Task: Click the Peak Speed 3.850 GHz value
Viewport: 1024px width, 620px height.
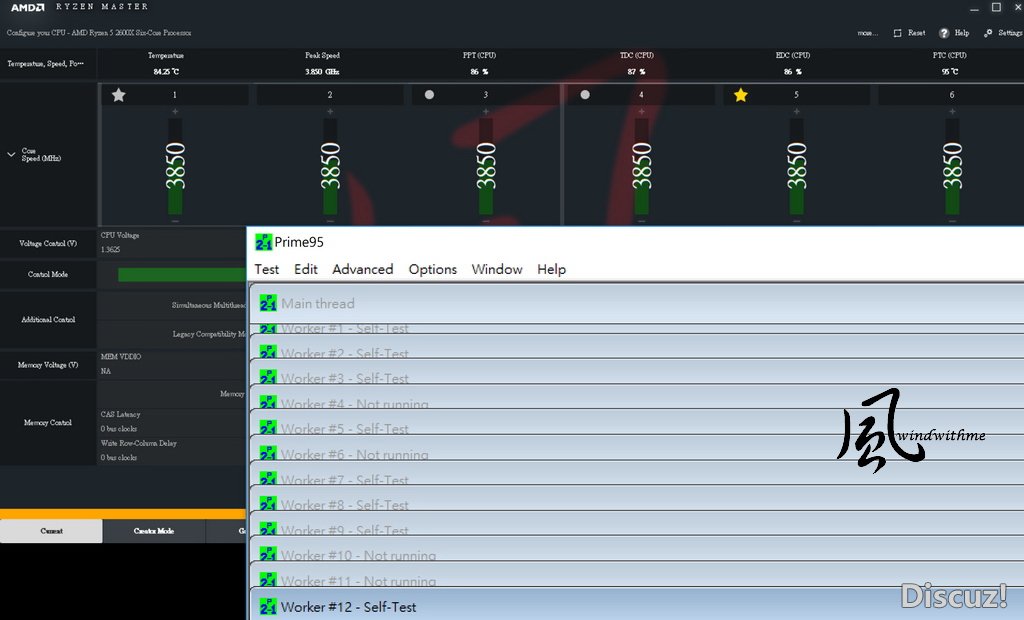Action: pyautogui.click(x=322, y=72)
